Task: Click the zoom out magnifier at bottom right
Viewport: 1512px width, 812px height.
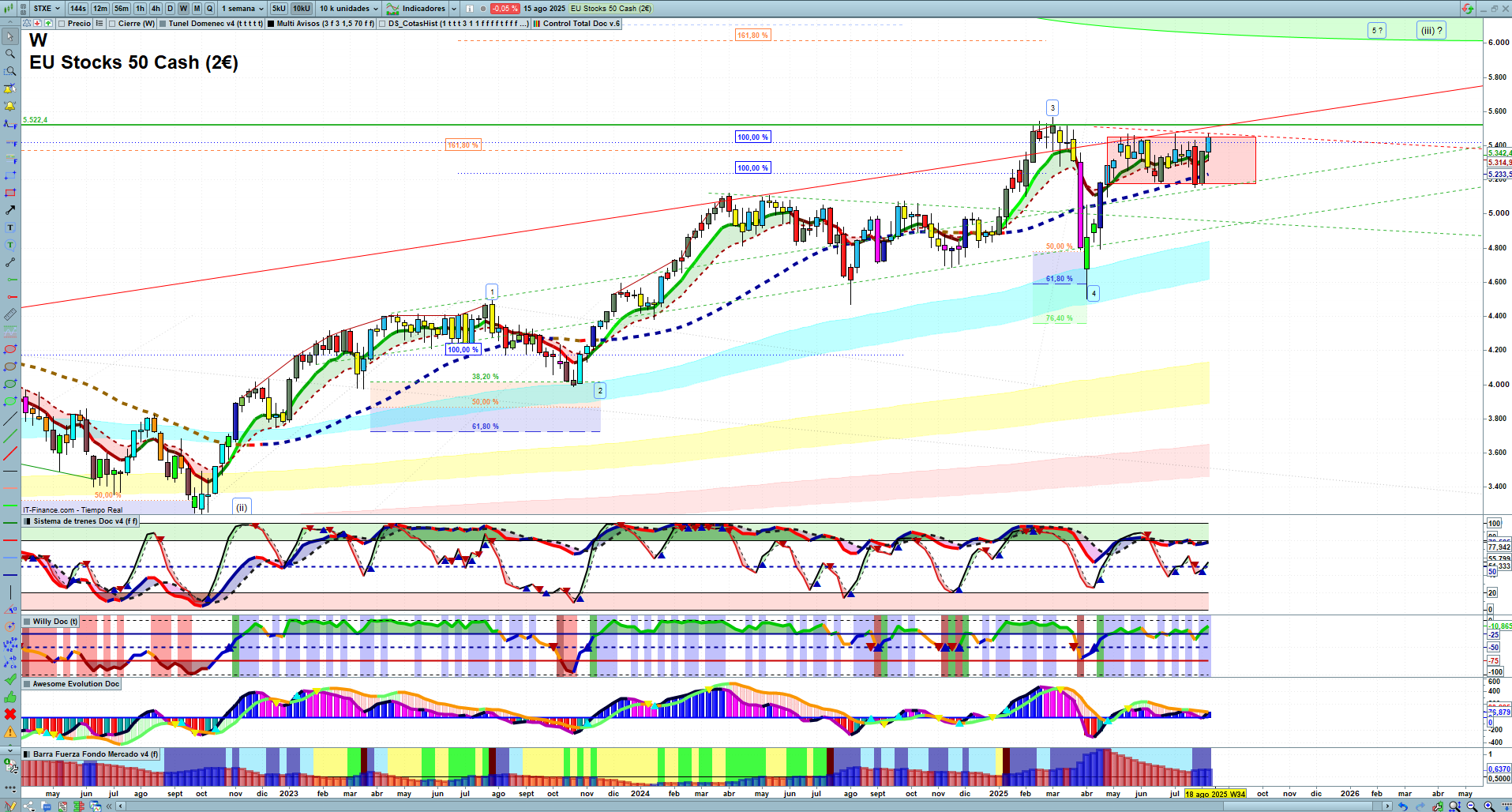Action: 1472,806
